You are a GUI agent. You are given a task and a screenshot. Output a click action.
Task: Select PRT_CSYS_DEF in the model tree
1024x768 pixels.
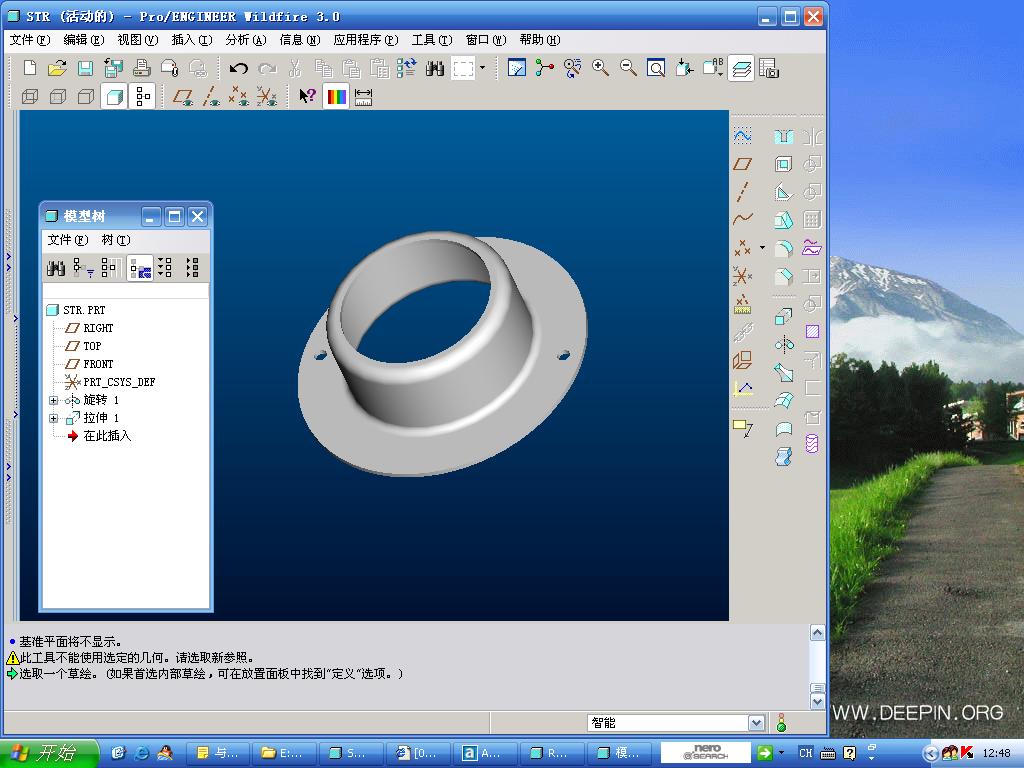[x=119, y=382]
